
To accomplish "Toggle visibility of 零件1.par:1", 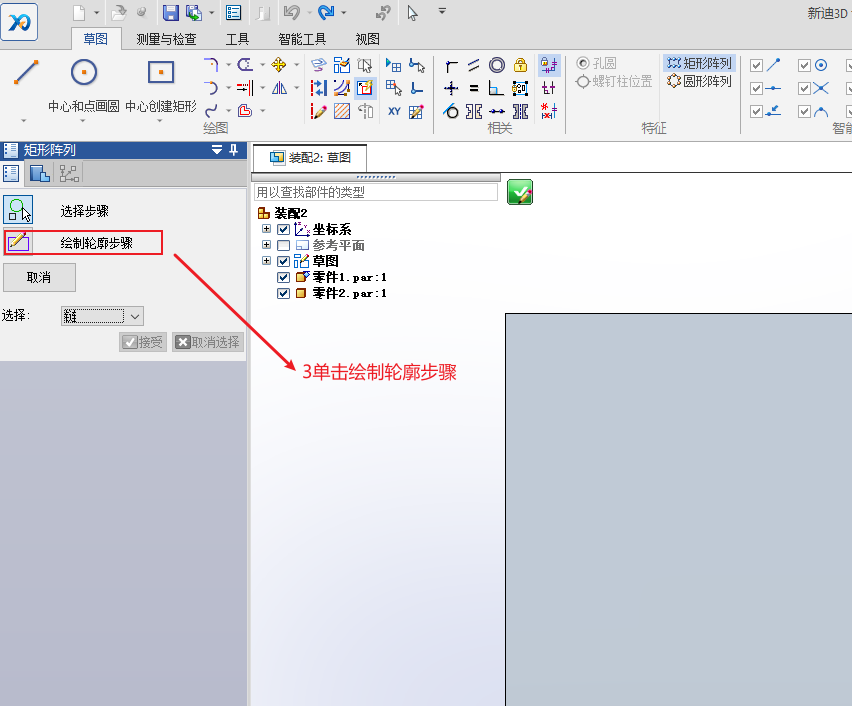I will coord(283,277).
